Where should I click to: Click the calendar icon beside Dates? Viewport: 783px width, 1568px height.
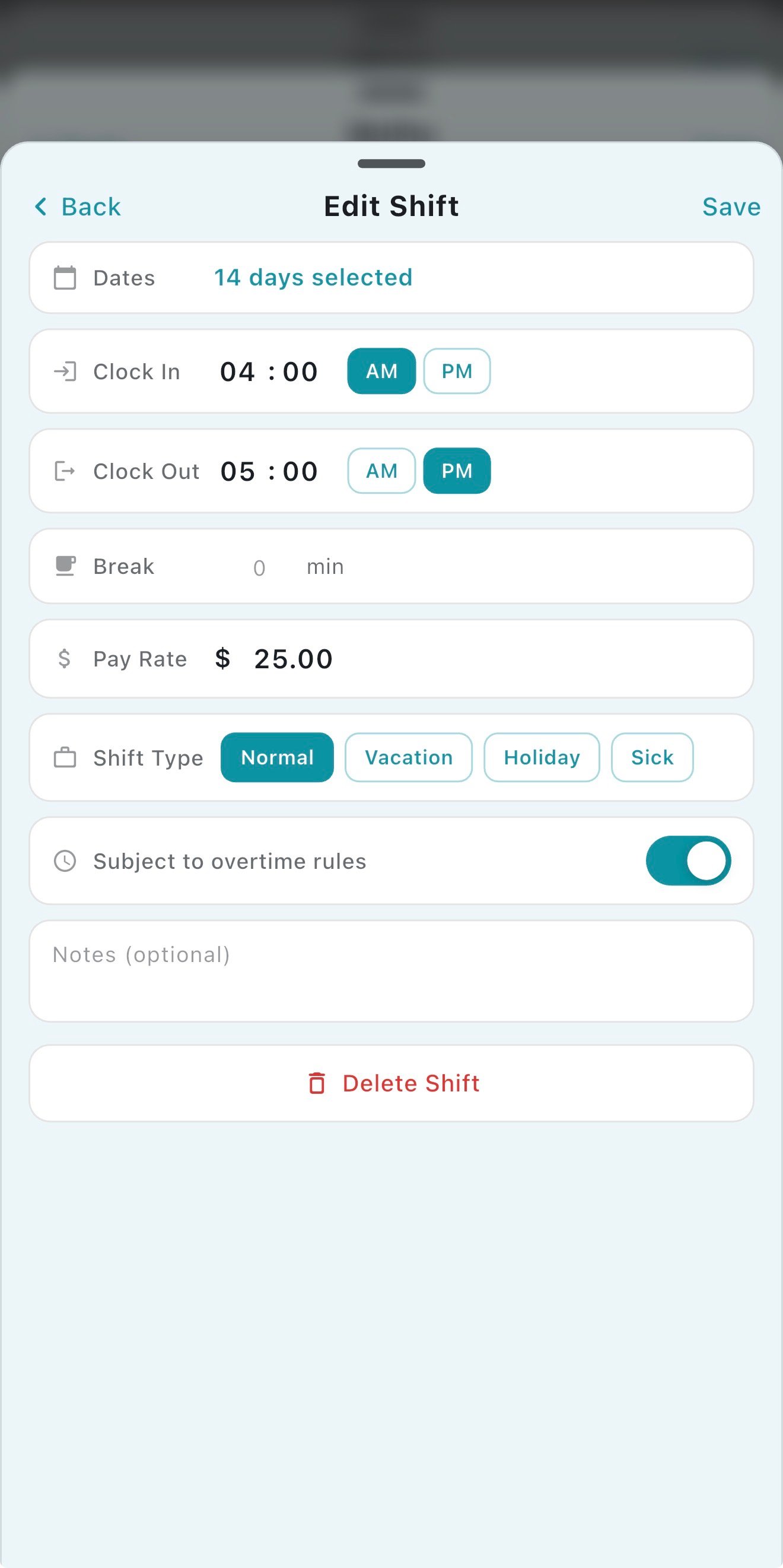[x=65, y=278]
